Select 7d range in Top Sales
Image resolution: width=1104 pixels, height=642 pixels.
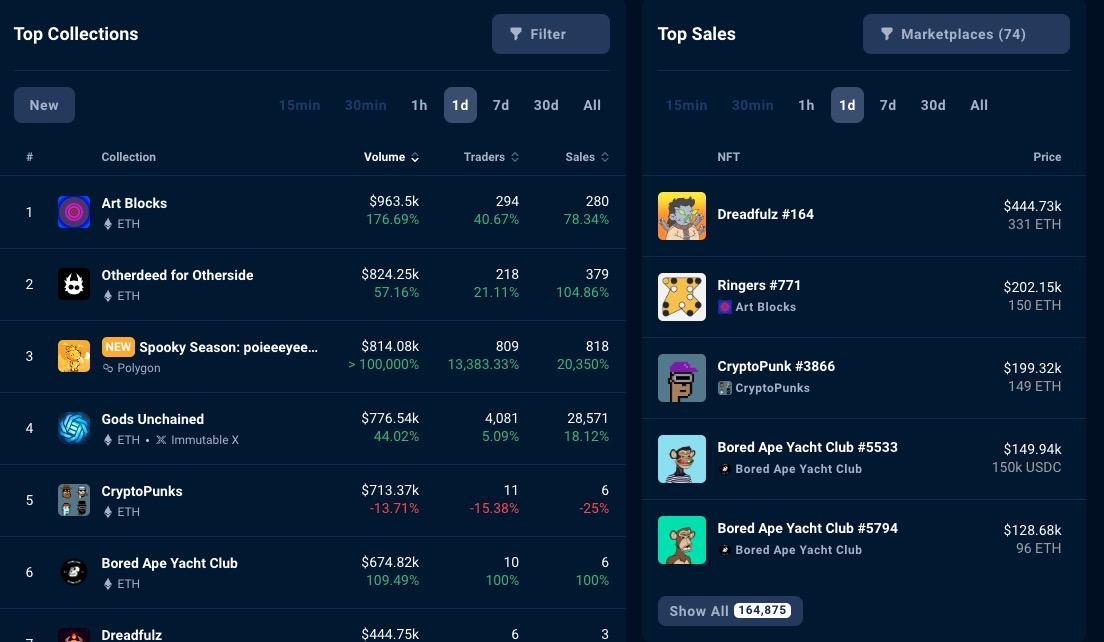tap(888, 105)
